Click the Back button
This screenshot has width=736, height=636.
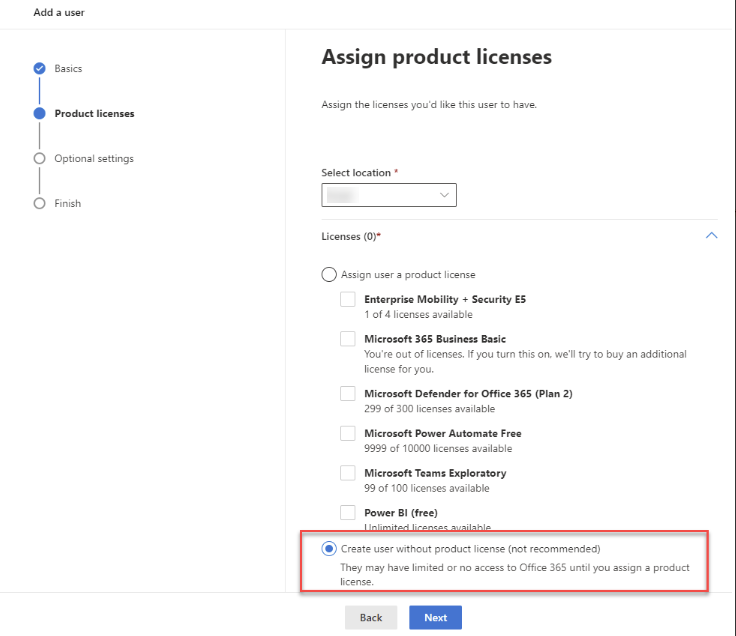371,618
